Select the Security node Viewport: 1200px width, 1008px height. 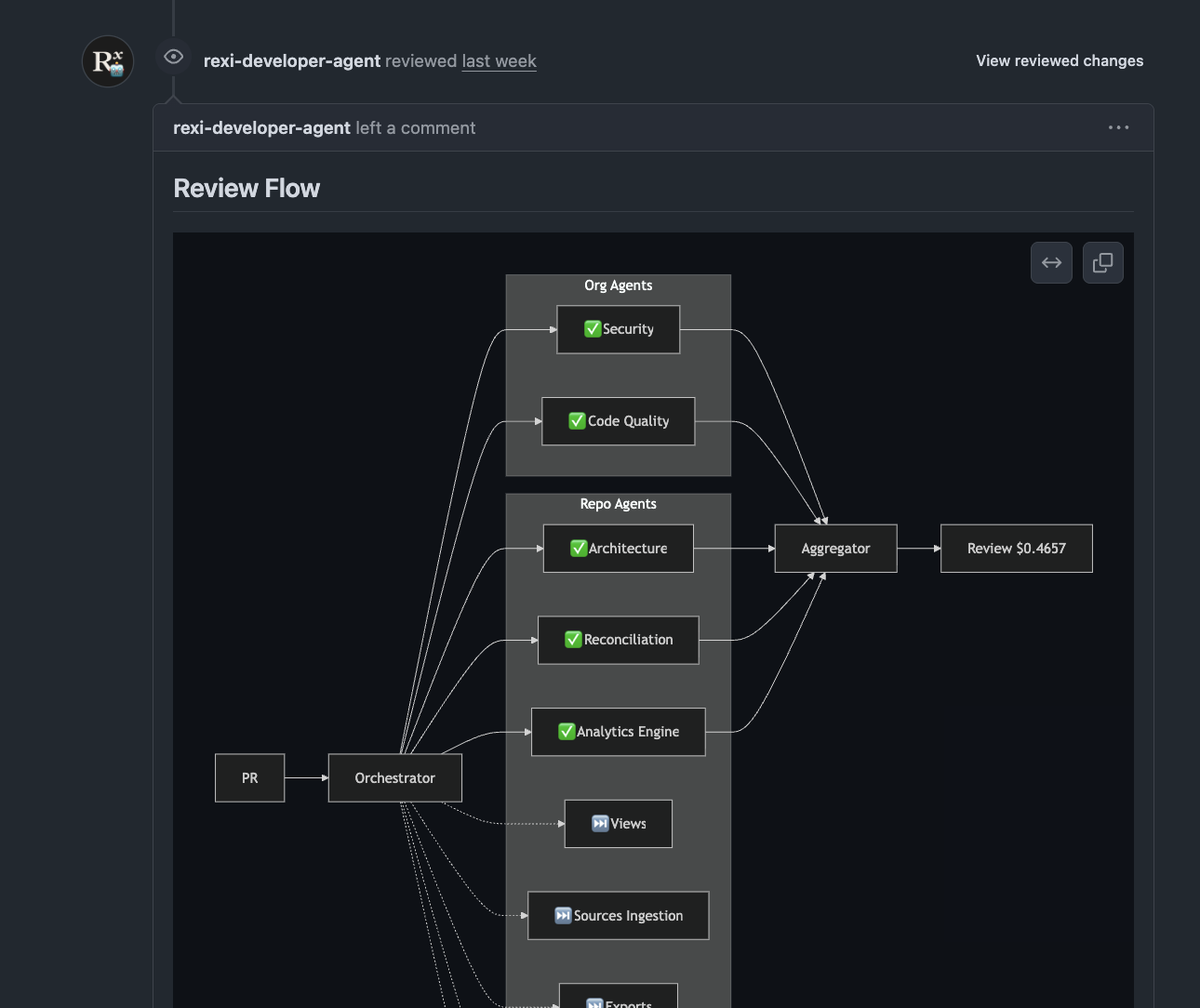coord(619,329)
